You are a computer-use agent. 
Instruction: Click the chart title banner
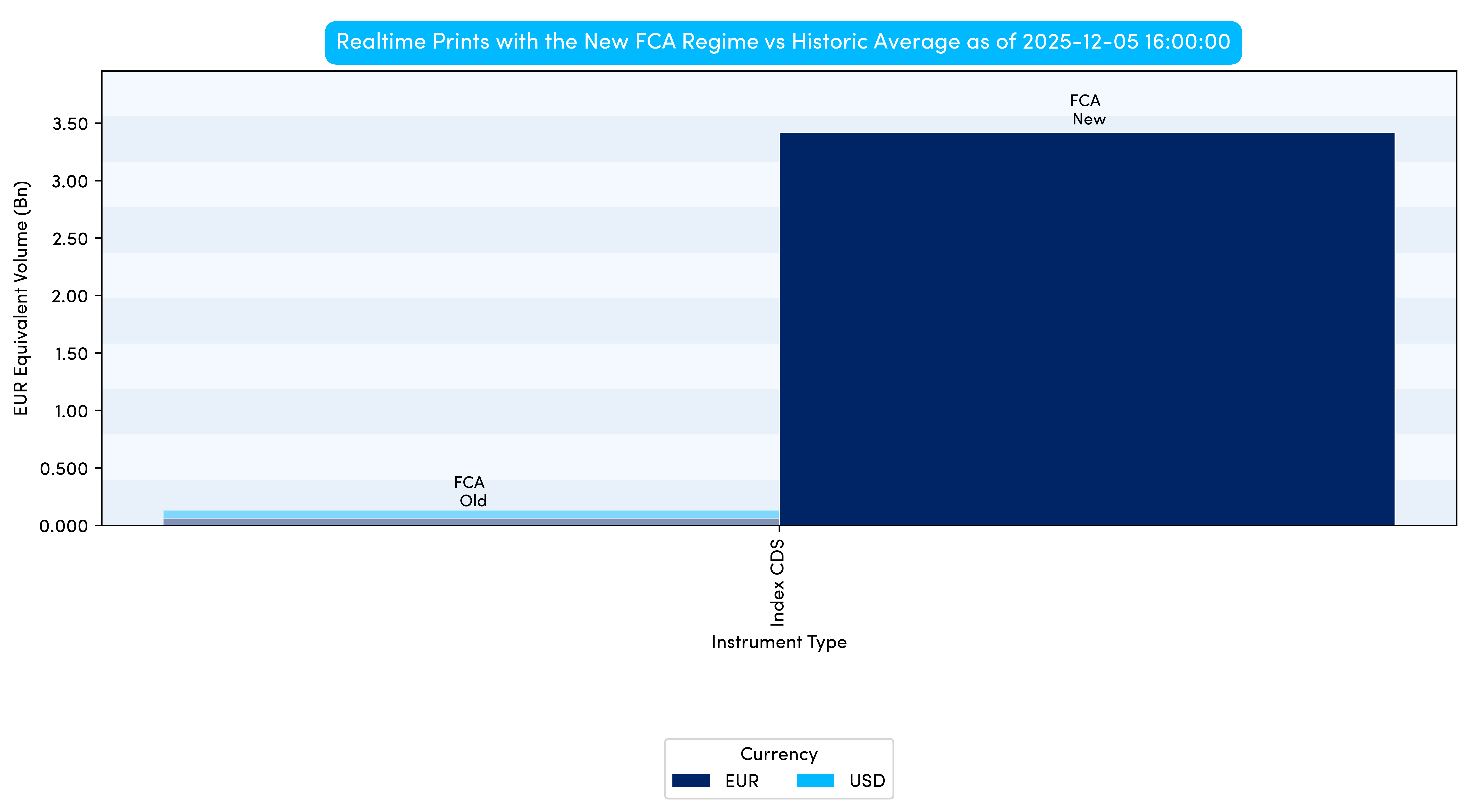[x=783, y=42]
